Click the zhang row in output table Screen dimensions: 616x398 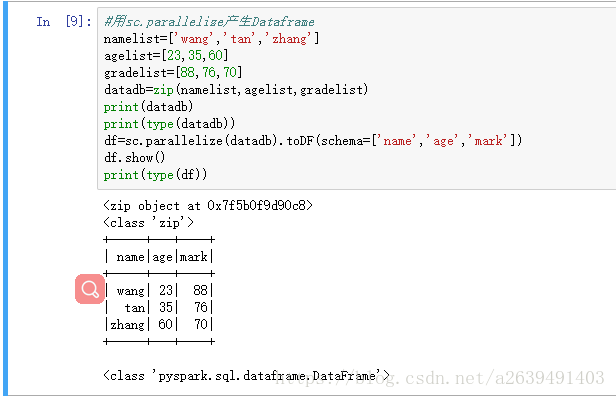tap(159, 324)
